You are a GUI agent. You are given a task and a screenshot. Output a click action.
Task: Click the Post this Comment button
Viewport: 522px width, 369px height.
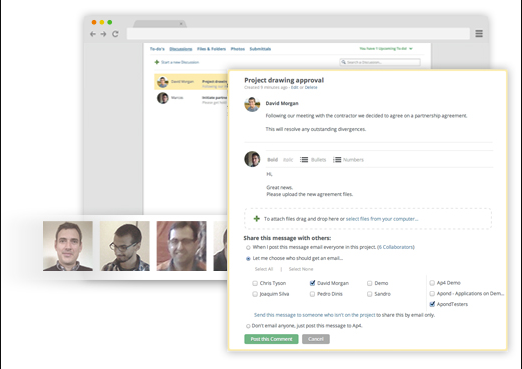coord(271,339)
